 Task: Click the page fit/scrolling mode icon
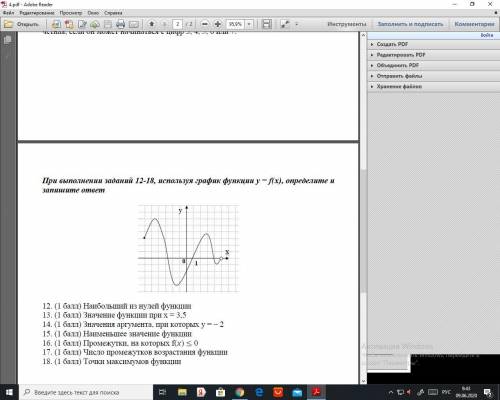click(267, 24)
